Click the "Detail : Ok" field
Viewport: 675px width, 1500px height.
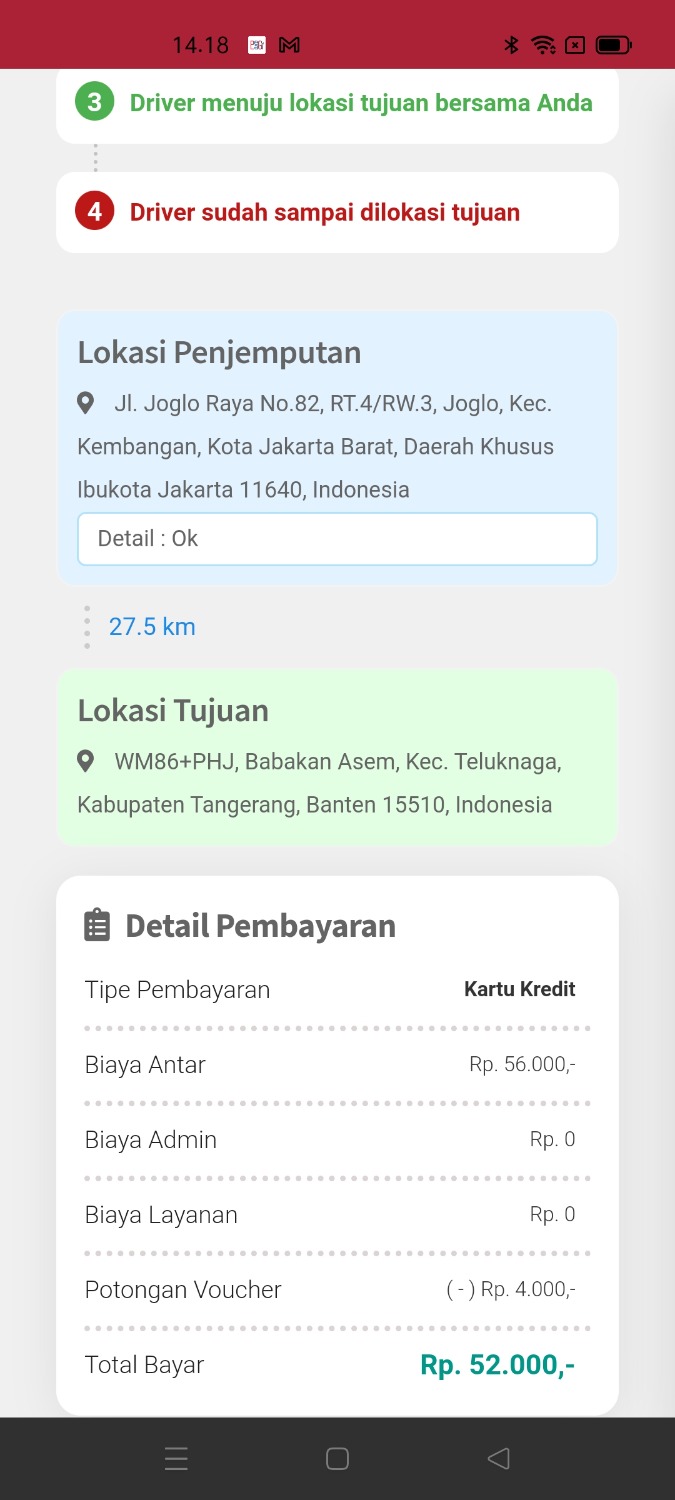click(337, 539)
